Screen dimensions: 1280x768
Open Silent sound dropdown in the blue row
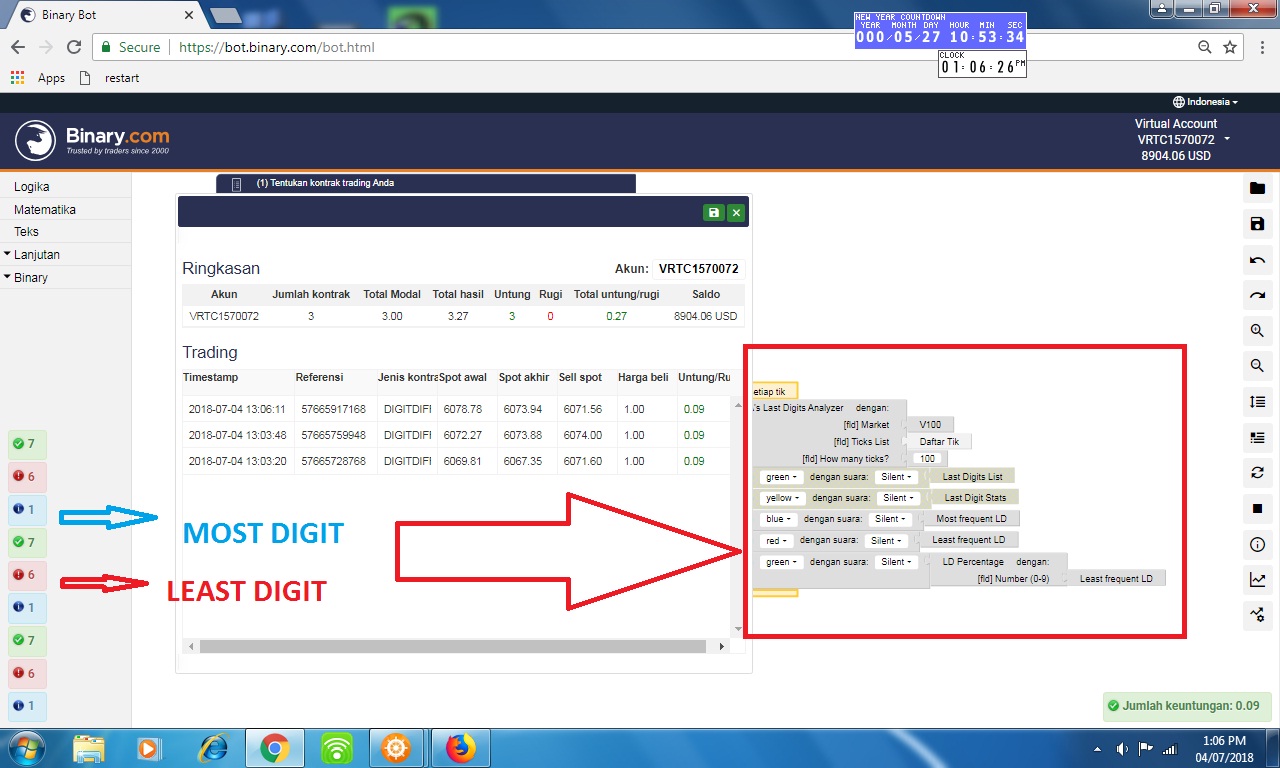point(890,519)
